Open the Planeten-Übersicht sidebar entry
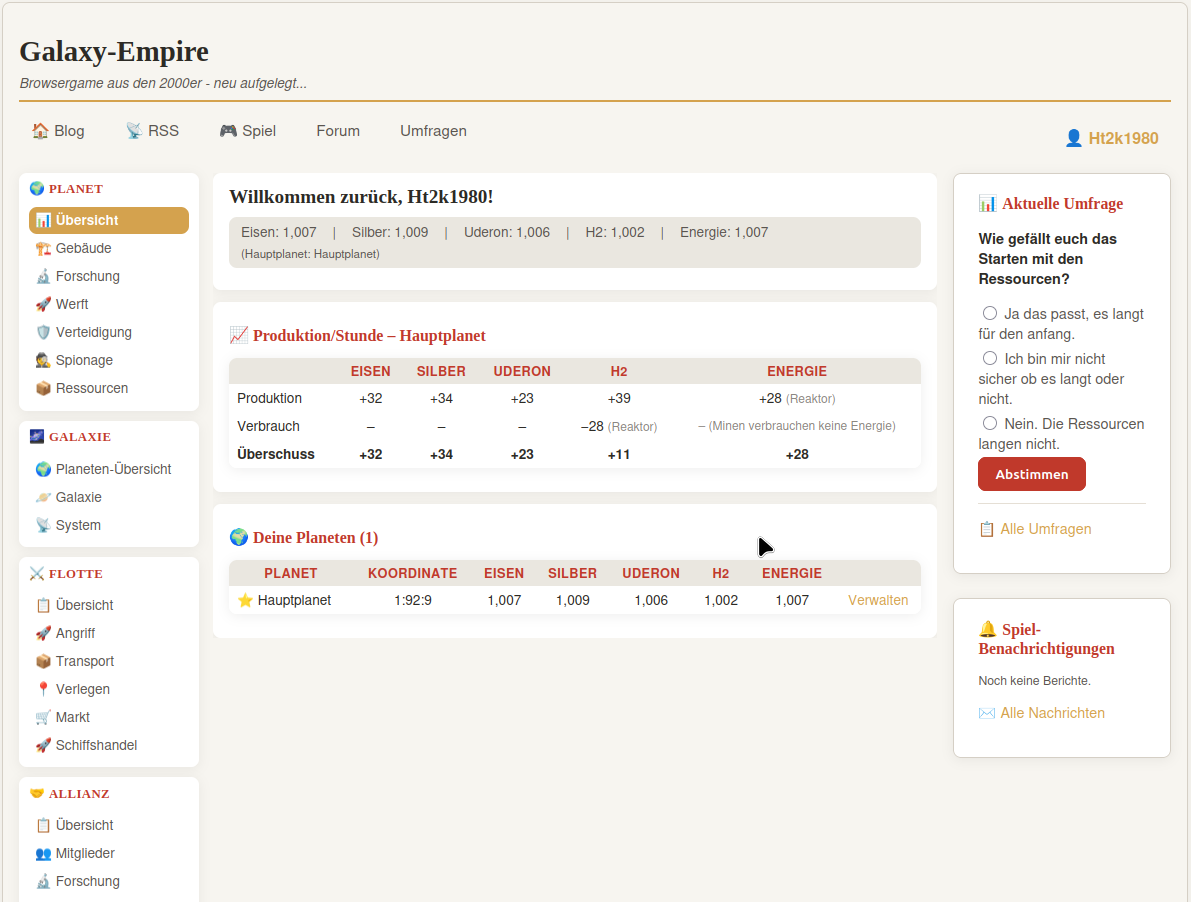The image size is (1191, 902). (x=109, y=469)
